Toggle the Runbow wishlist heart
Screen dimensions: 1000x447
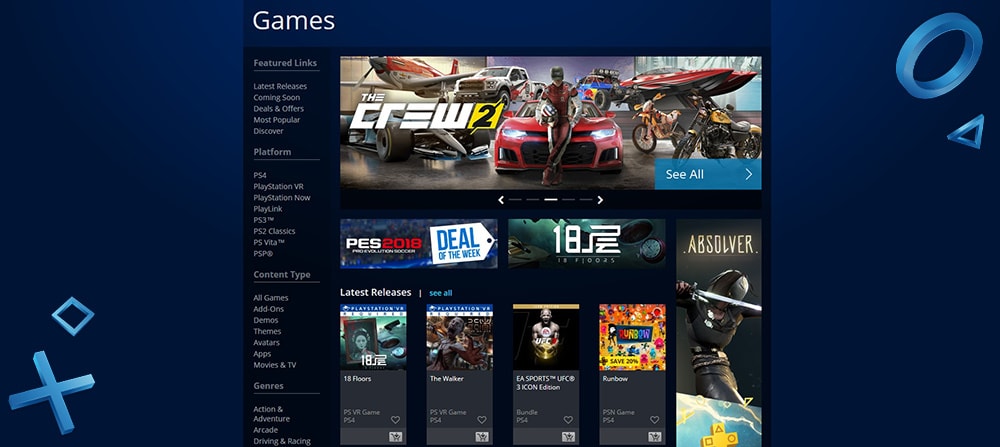point(654,420)
